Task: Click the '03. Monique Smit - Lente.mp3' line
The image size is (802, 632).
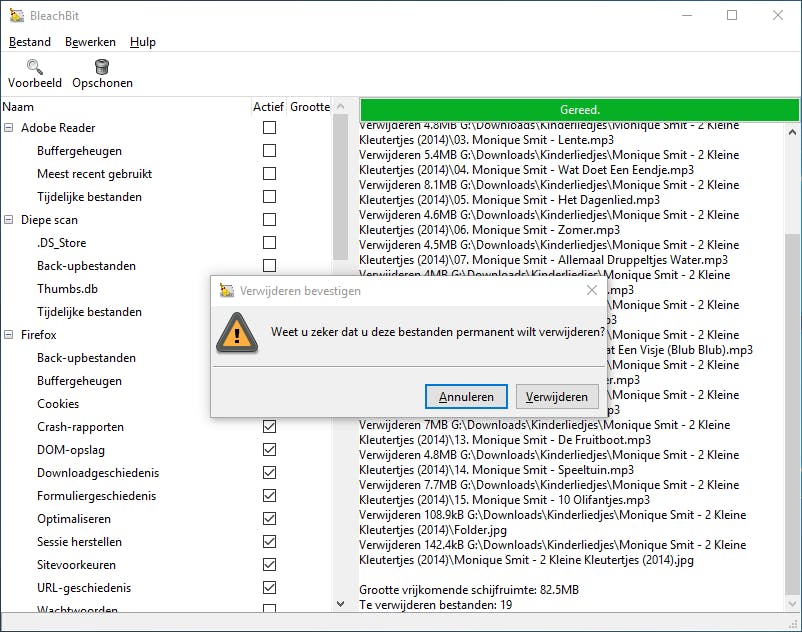Action: (486, 140)
